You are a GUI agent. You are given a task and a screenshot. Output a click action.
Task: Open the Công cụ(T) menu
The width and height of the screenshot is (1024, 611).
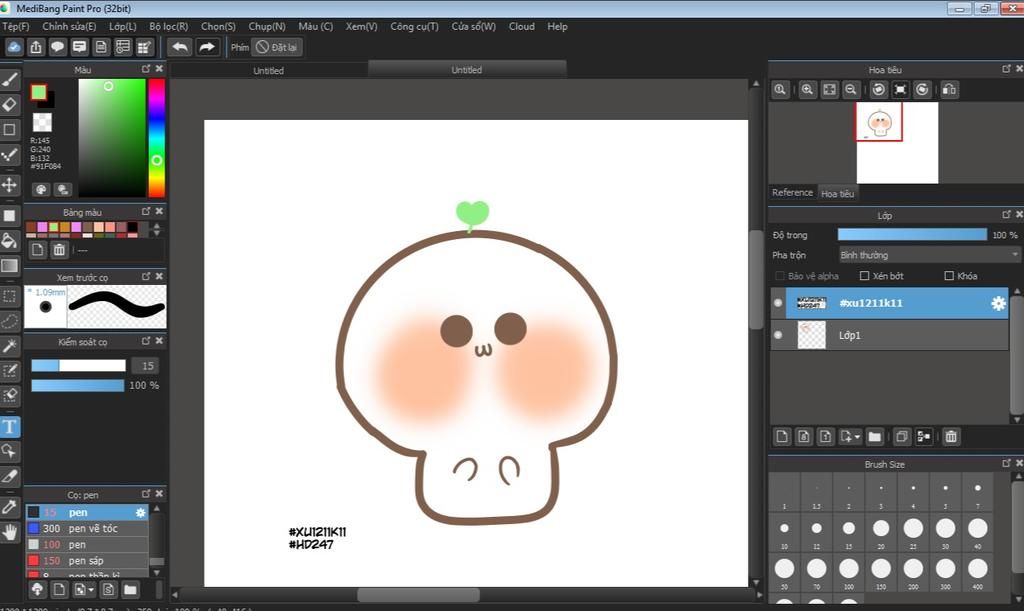tap(415, 27)
